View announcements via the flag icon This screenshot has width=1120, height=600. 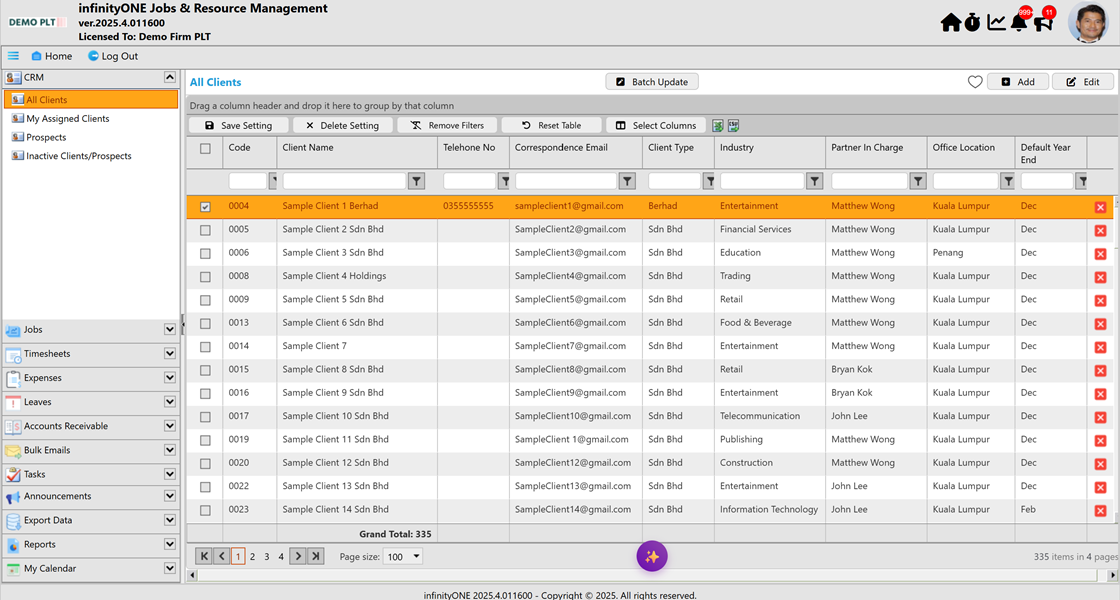pyautogui.click(x=1044, y=21)
